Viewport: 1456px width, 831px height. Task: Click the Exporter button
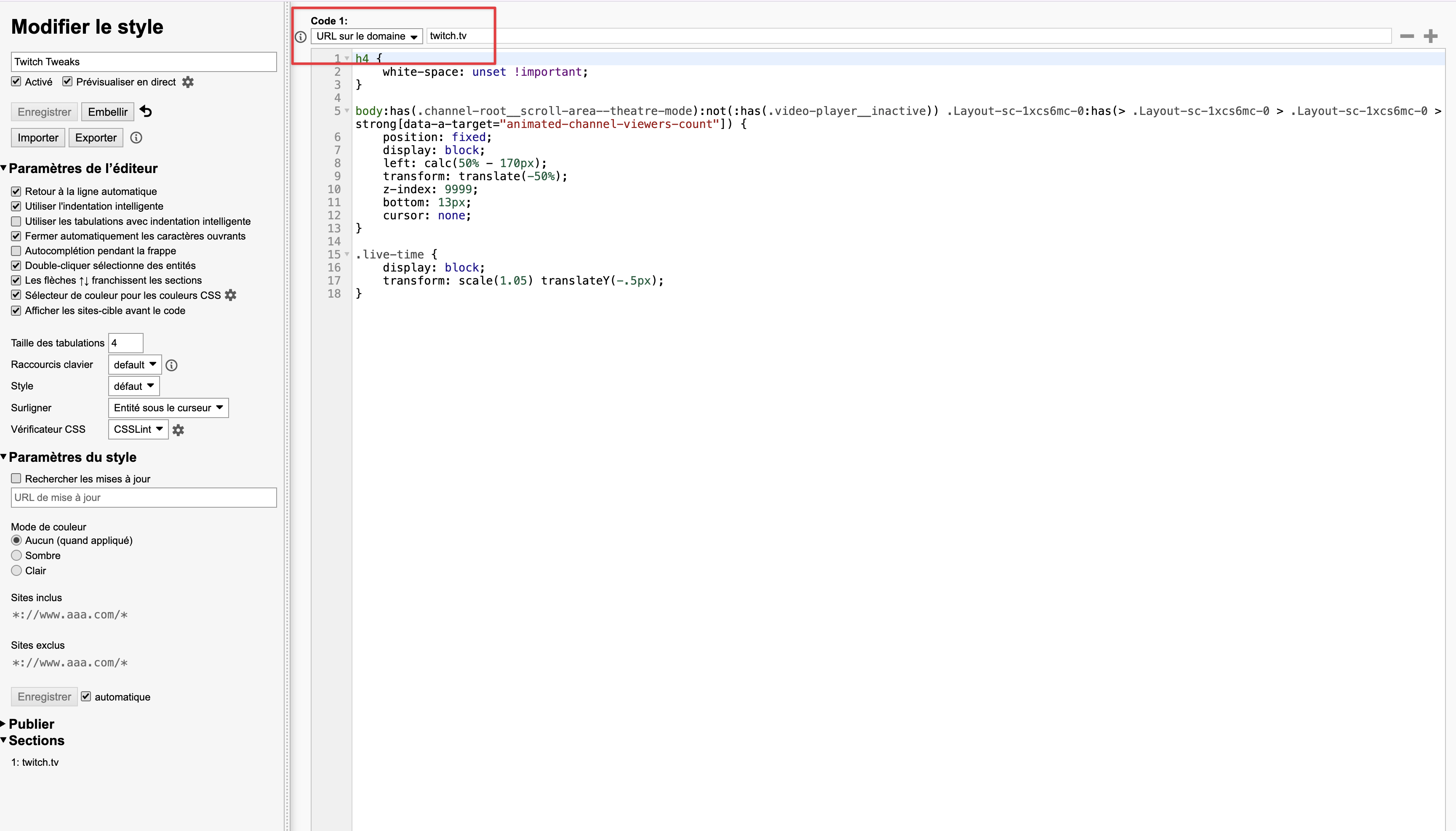point(95,138)
